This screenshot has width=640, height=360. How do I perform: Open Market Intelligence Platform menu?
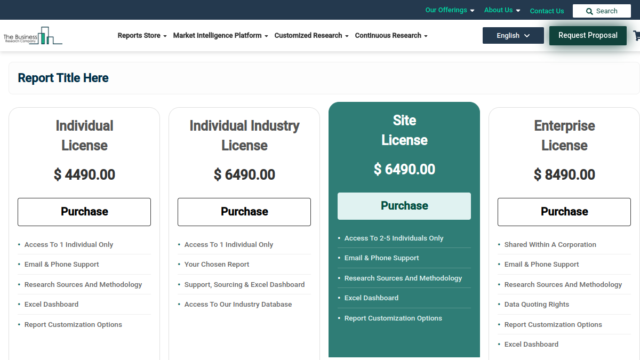pos(220,36)
